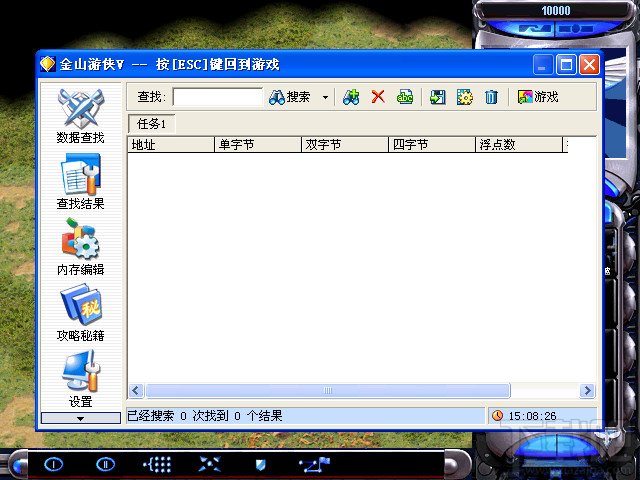This screenshot has width=640, height=480.
Task: Click the add new search task icon
Action: coord(351,97)
